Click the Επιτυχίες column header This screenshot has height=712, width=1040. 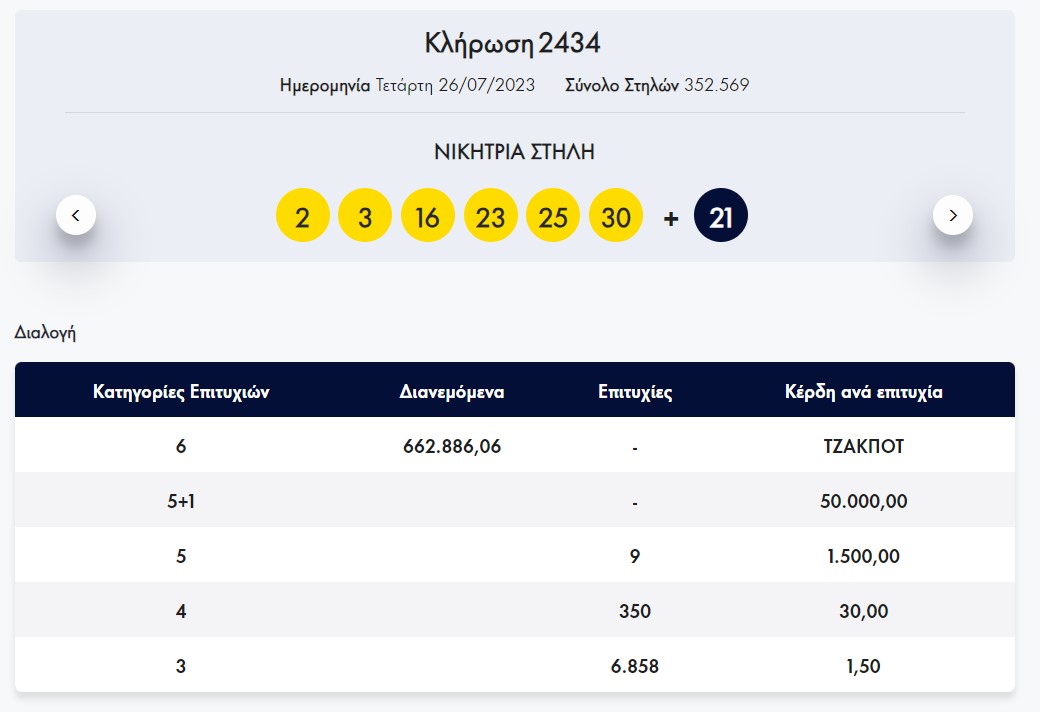pos(635,392)
